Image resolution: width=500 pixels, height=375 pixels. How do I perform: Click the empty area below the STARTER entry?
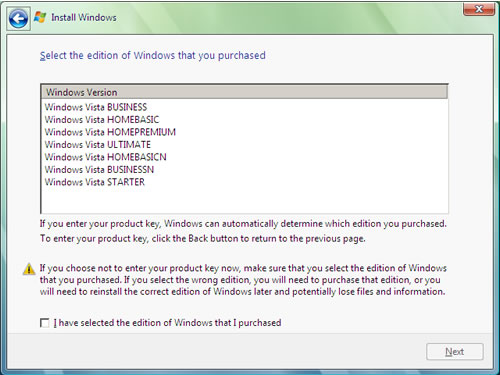244,201
